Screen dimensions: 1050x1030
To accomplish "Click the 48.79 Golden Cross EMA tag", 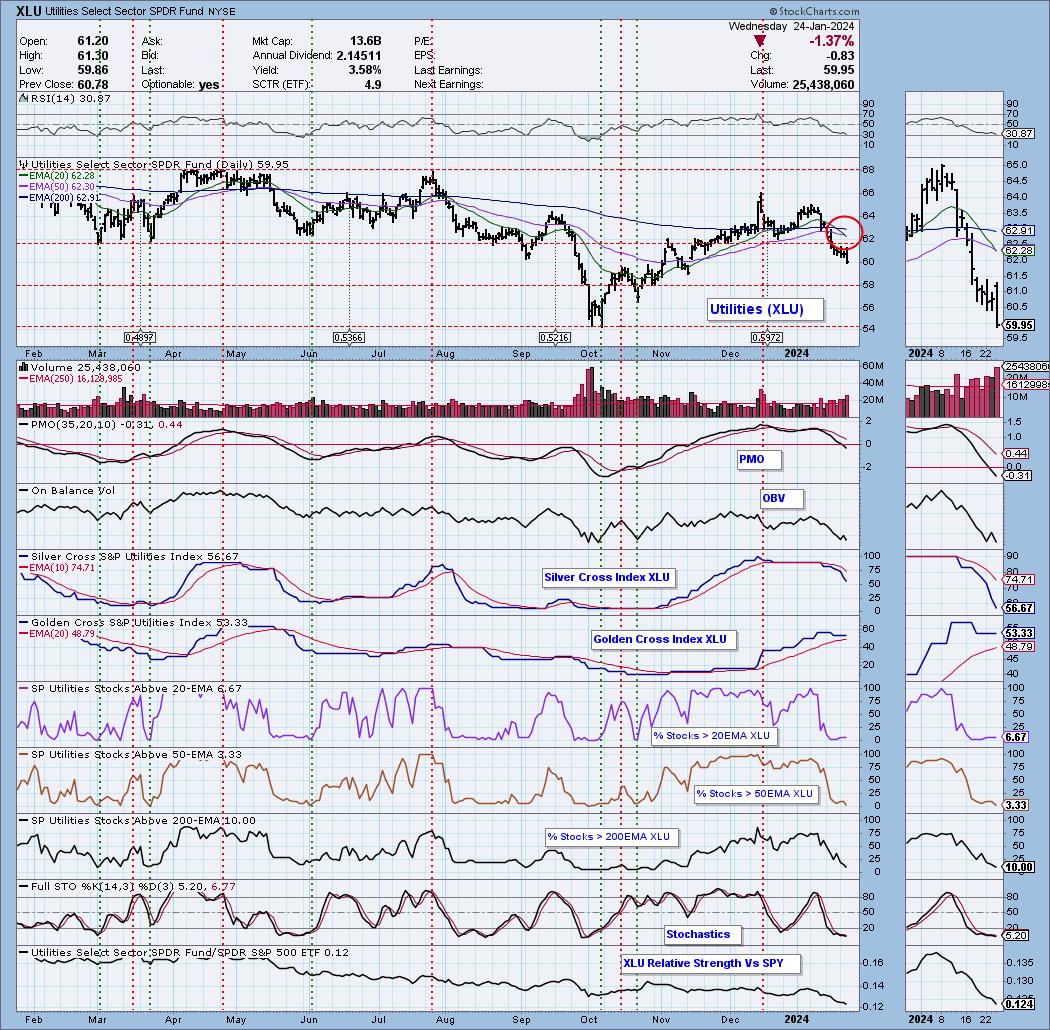I will click(1019, 647).
